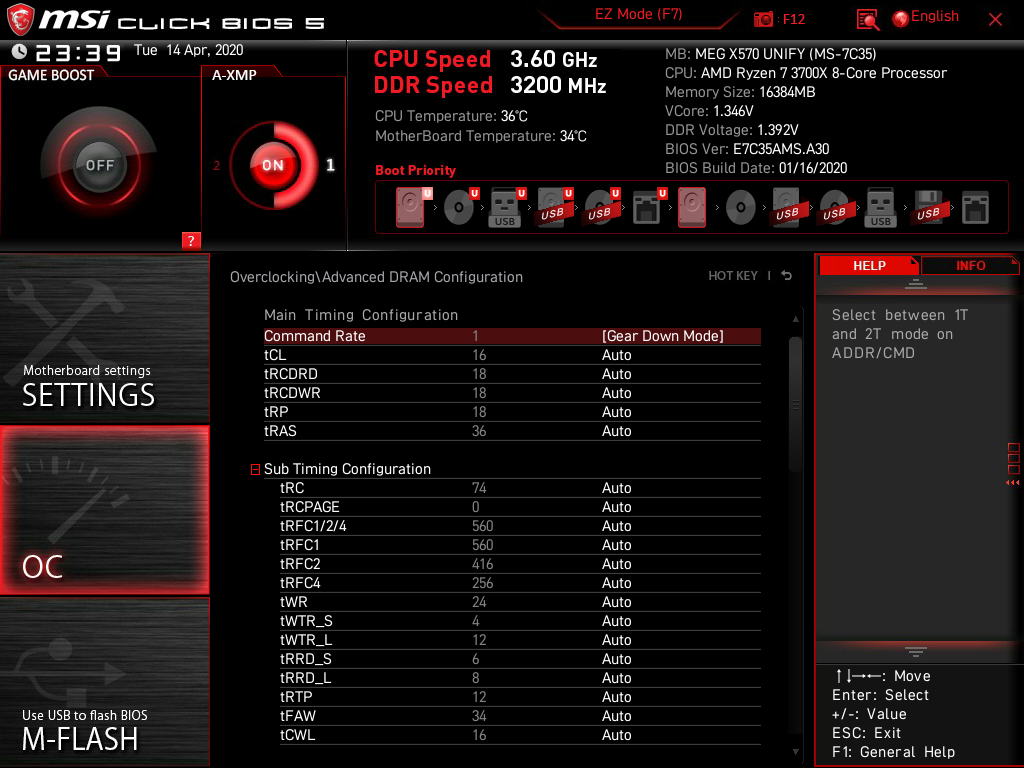The image size is (1024, 768).
Task: Change the language from English
Action: tap(925, 17)
